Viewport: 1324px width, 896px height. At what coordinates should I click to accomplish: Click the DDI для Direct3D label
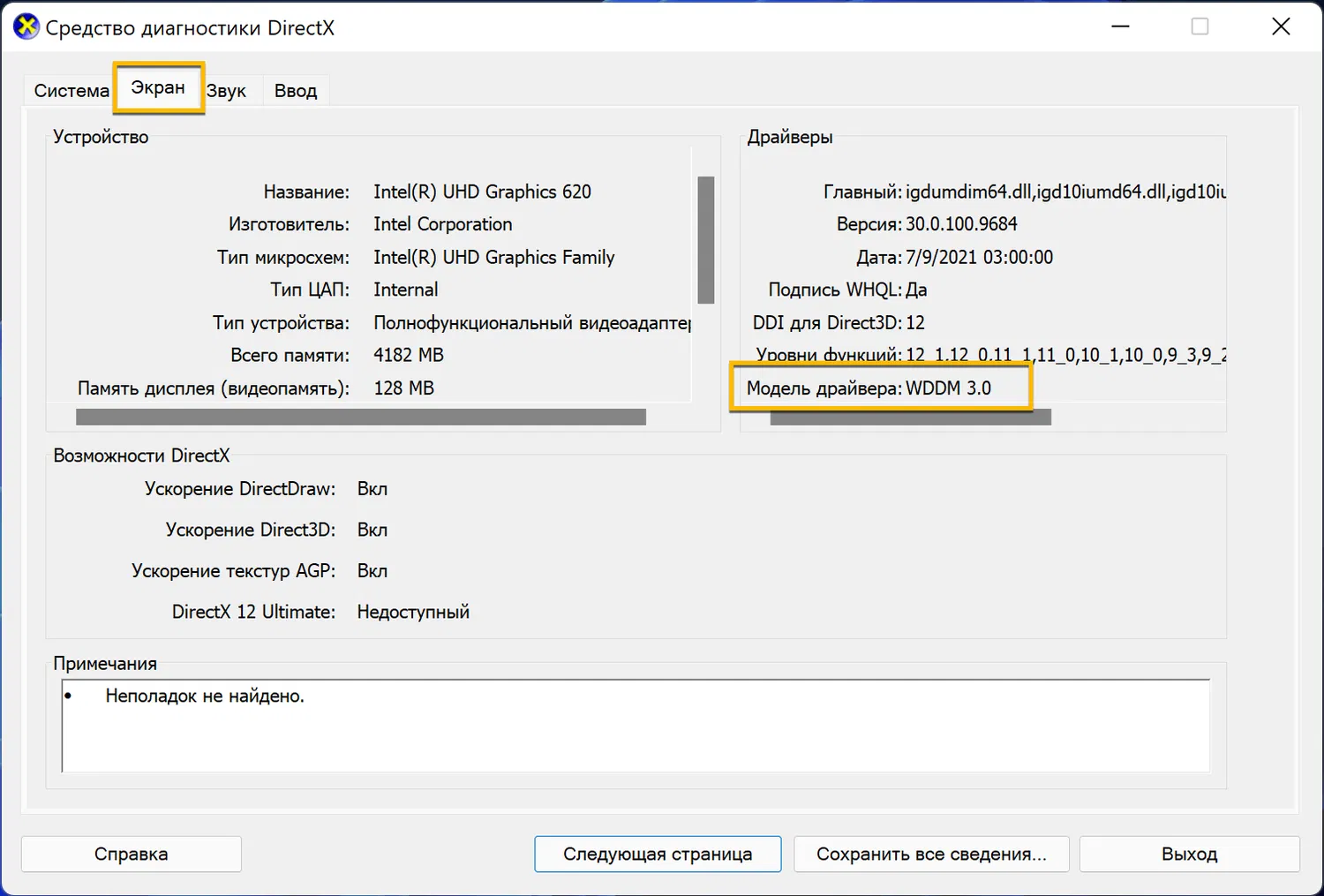827,322
